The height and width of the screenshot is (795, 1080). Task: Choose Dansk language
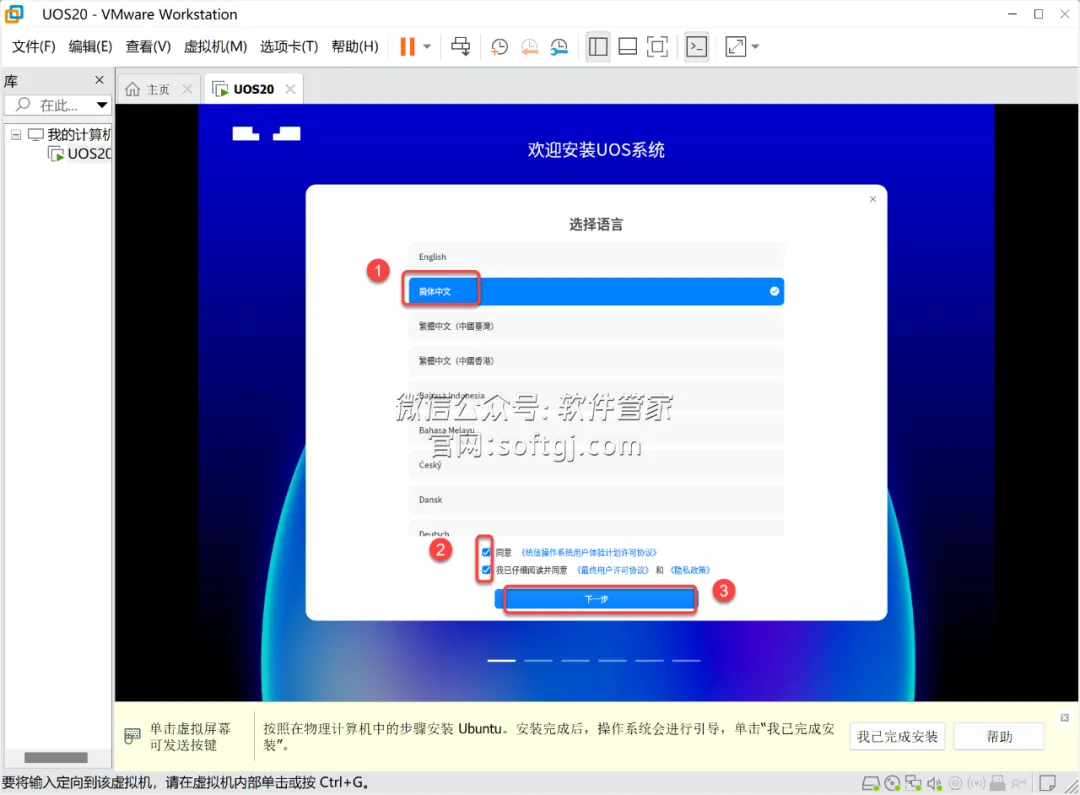pyautogui.click(x=596, y=499)
